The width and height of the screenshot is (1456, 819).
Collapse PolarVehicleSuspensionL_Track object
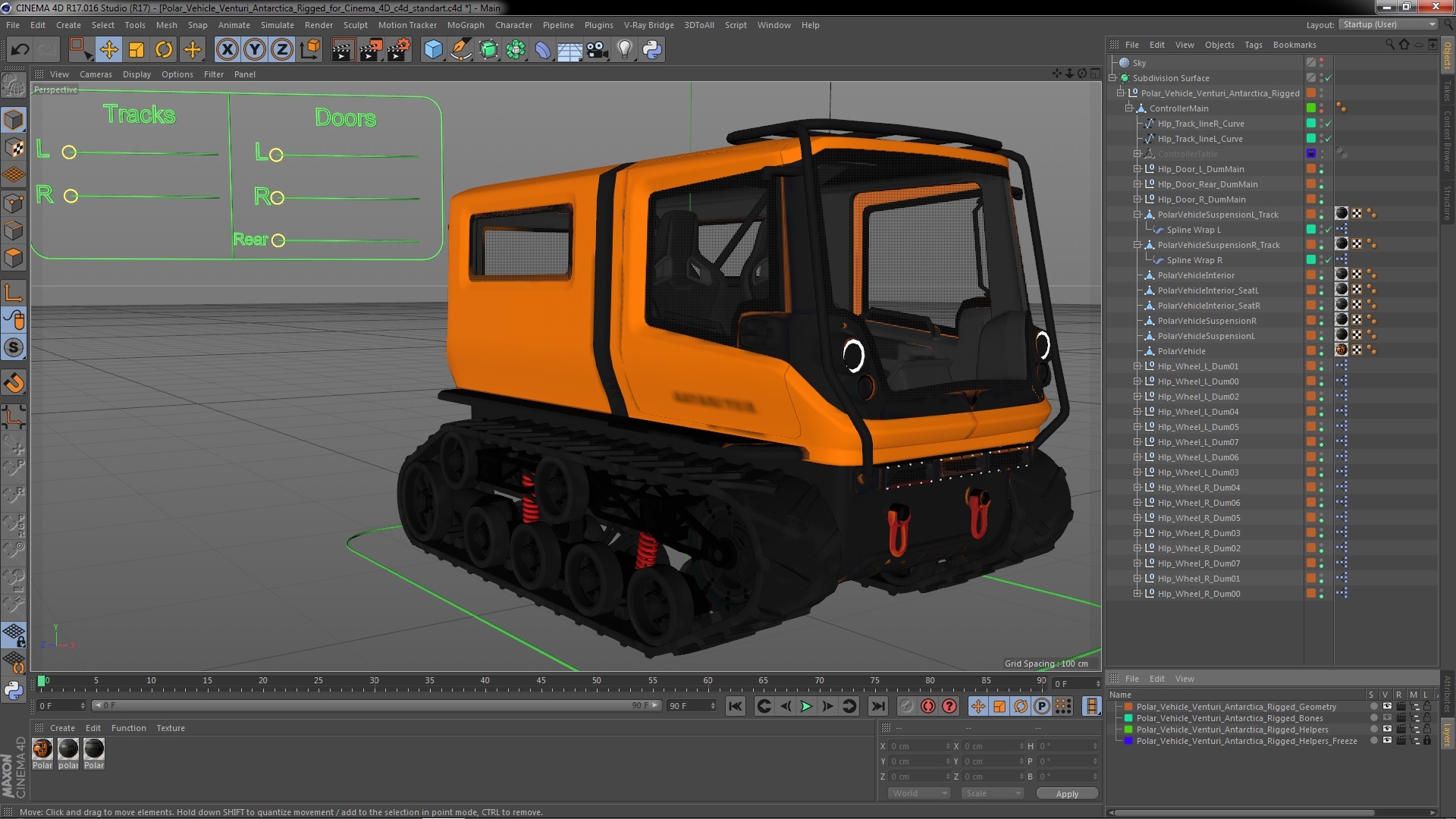pyautogui.click(x=1137, y=215)
